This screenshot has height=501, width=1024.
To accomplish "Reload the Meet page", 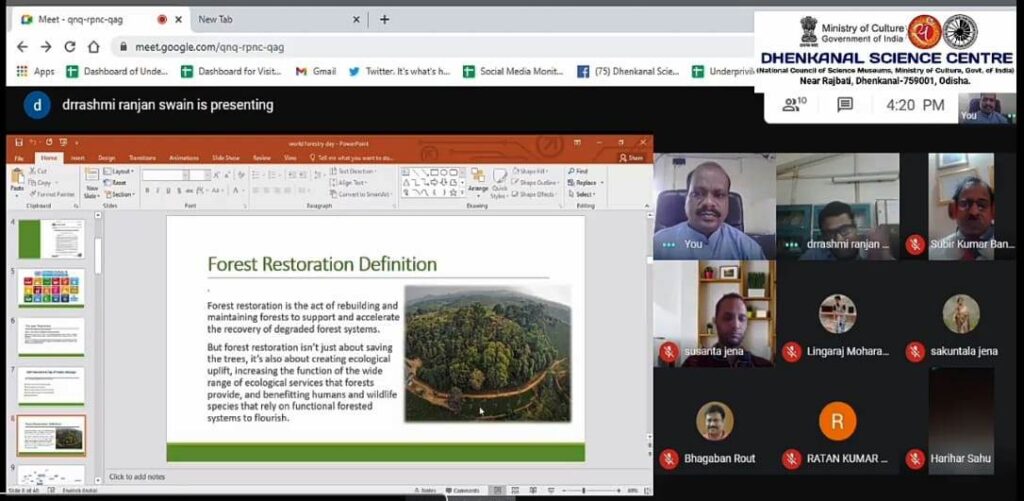I will (70, 47).
